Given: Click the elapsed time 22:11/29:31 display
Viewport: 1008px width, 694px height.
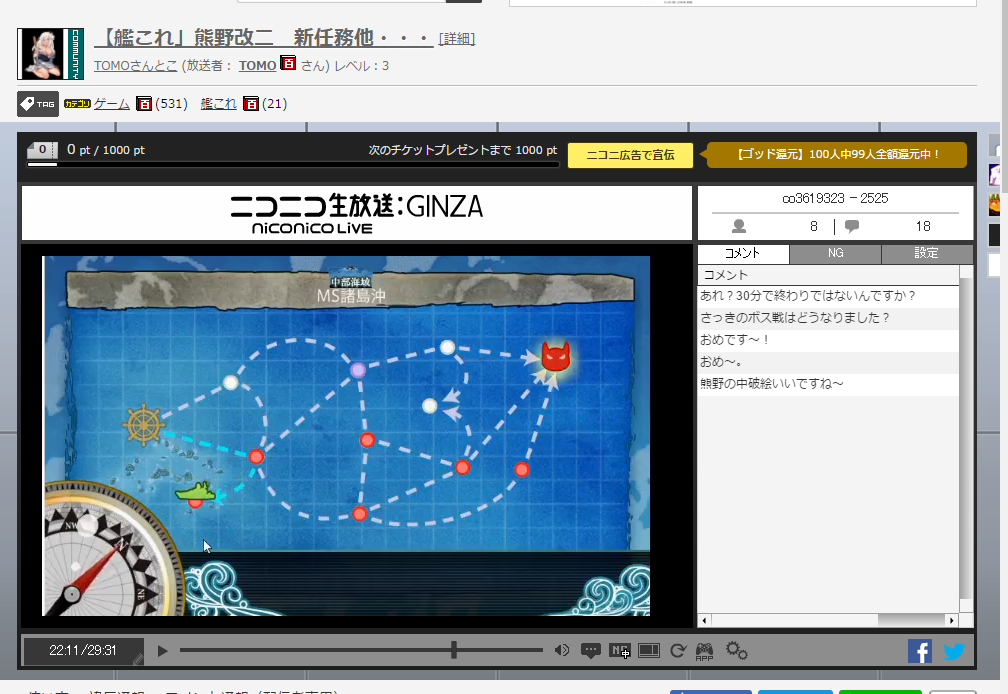Looking at the screenshot, I should tap(83, 651).
